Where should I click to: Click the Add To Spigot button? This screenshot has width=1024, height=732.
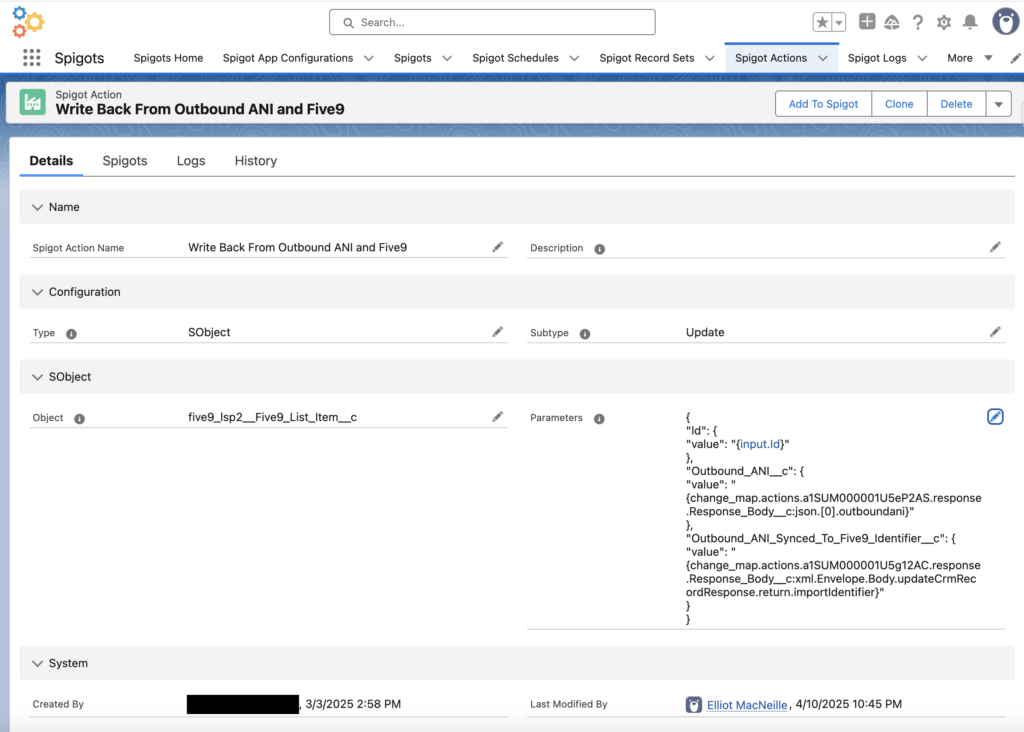tap(823, 104)
